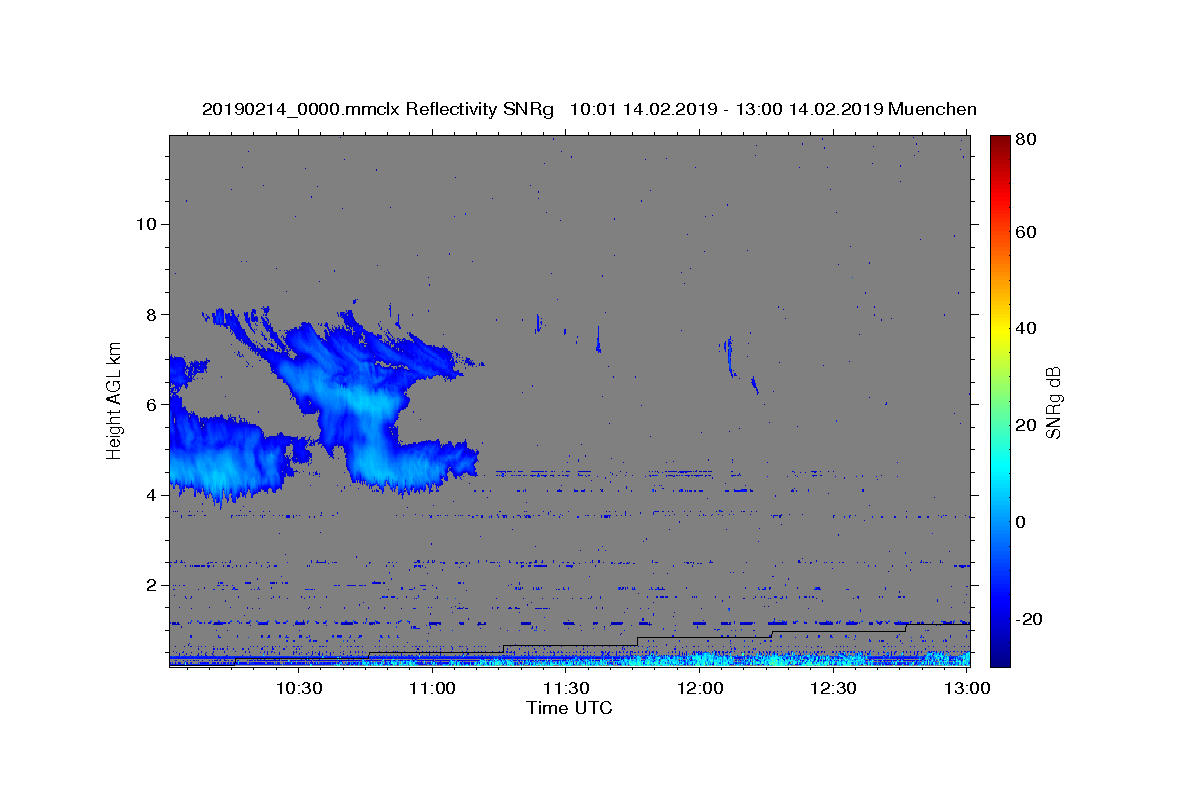Click the colorbar value 0
The width and height of the screenshot is (1200, 800).
click(1020, 522)
